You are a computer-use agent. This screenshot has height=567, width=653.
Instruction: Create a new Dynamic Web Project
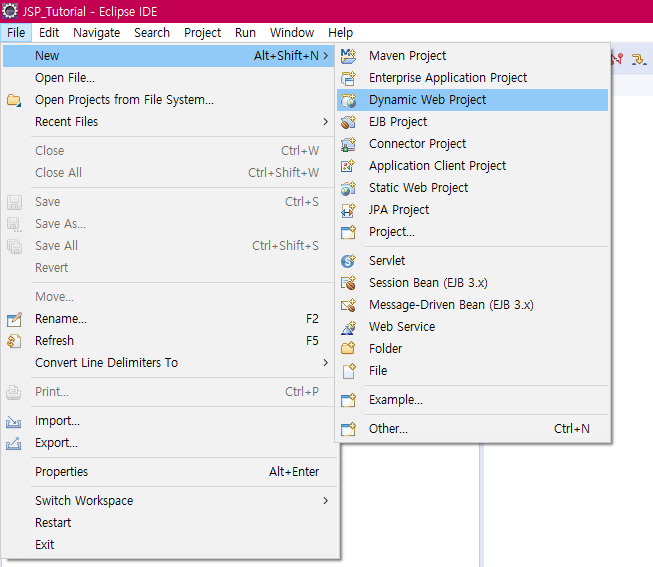[472, 100]
